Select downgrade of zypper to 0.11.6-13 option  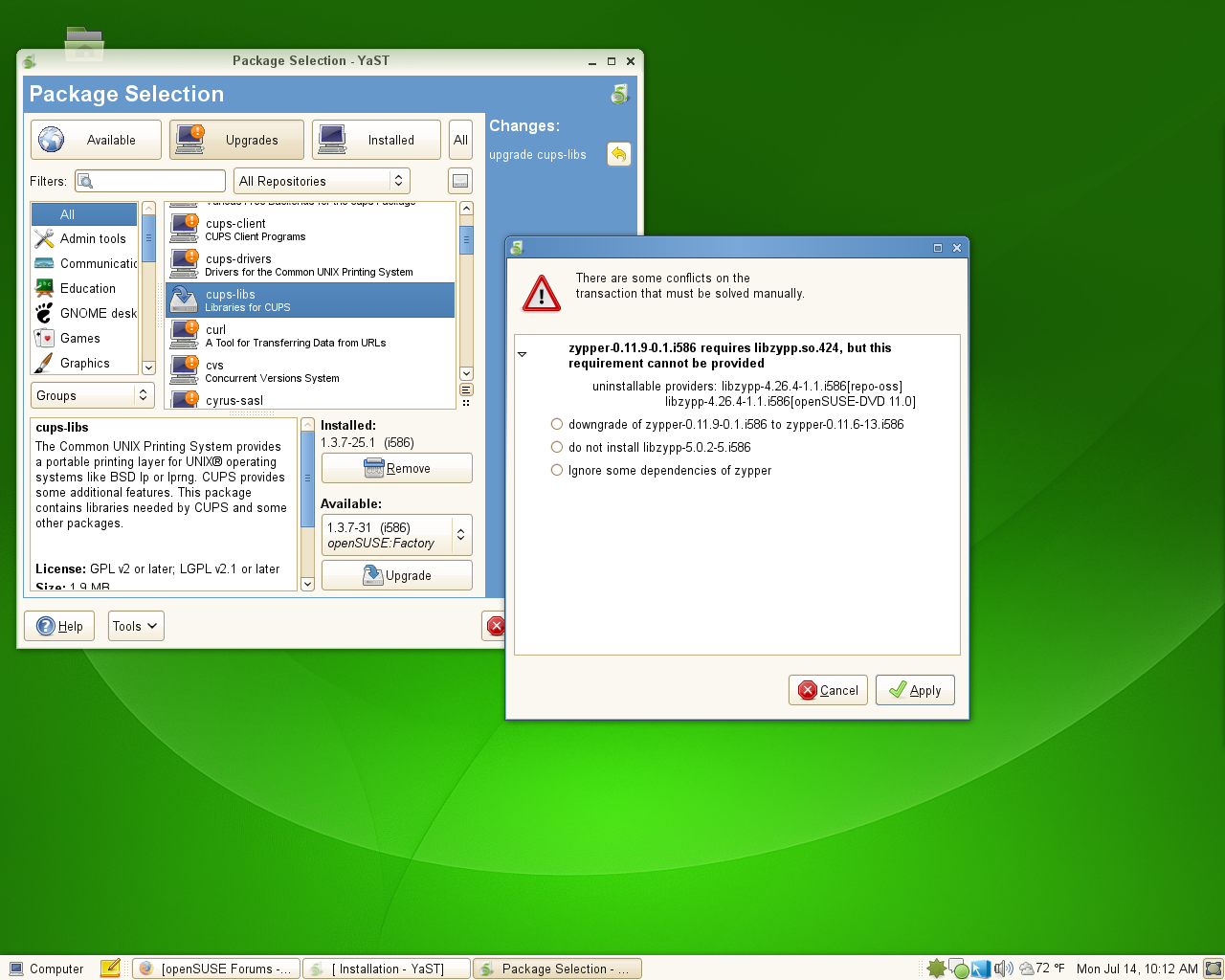tap(727, 424)
